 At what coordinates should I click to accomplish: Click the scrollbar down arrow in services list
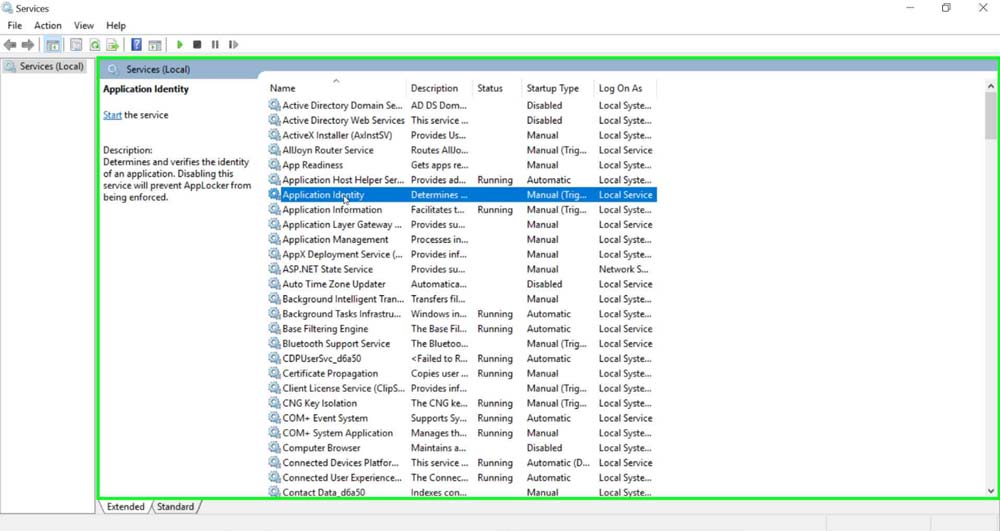[x=991, y=491]
